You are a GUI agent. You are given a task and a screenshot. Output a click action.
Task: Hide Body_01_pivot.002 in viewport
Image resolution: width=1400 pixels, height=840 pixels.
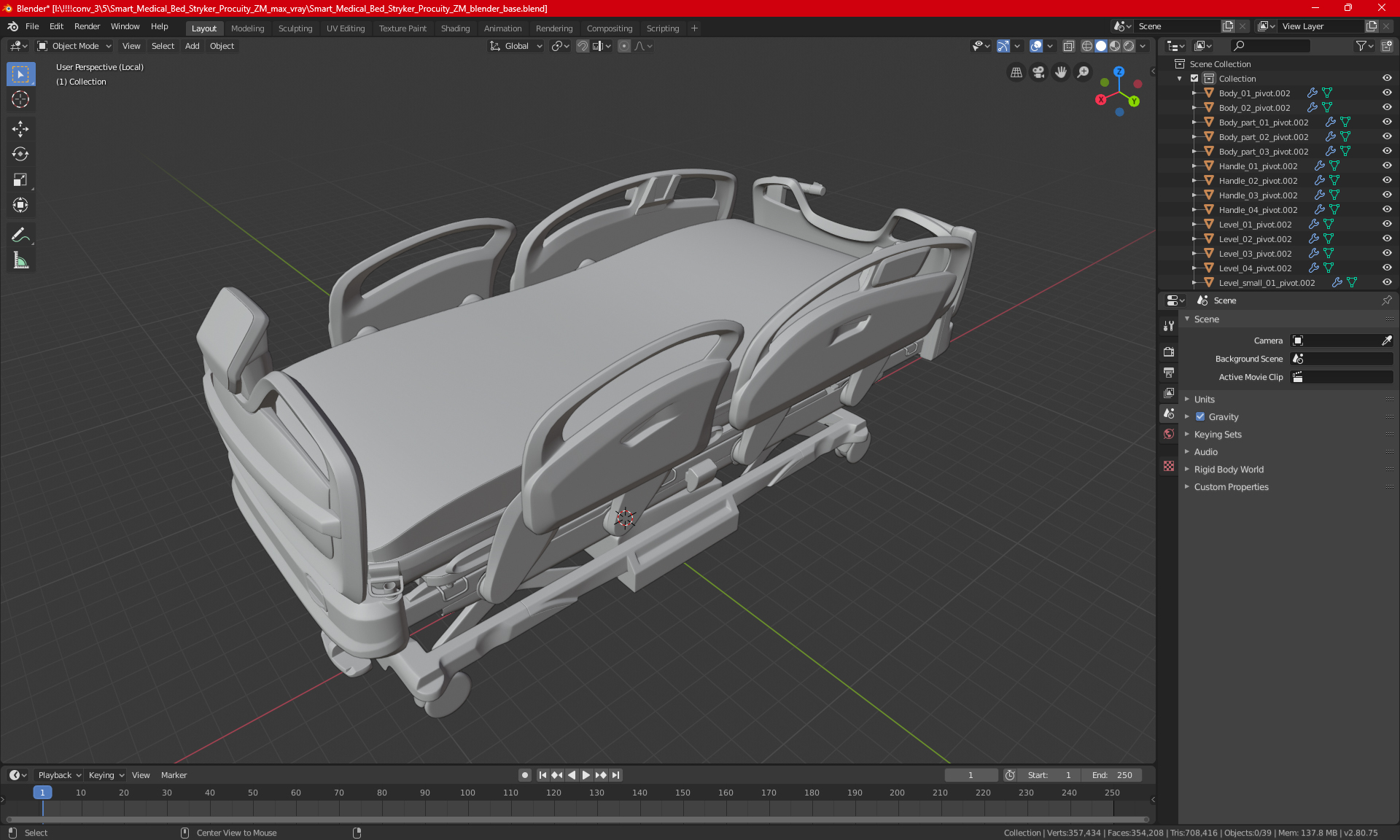coord(1387,93)
